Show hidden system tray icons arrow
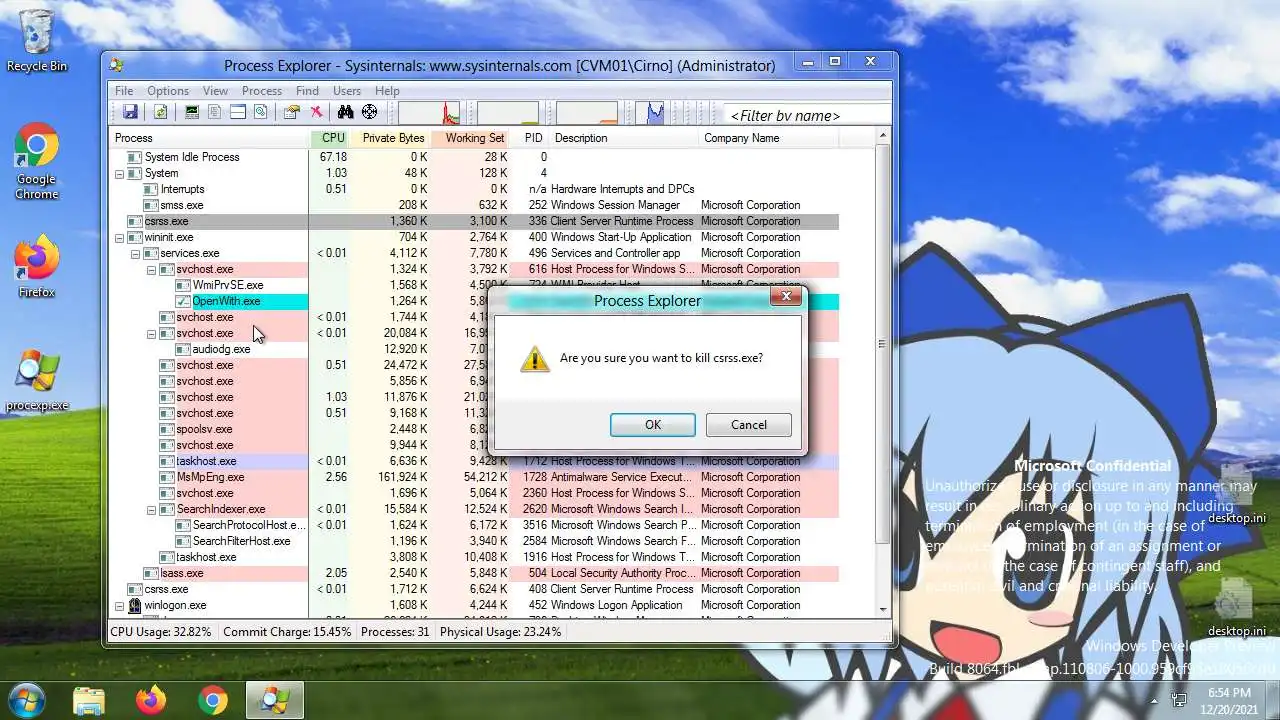 click(1154, 701)
